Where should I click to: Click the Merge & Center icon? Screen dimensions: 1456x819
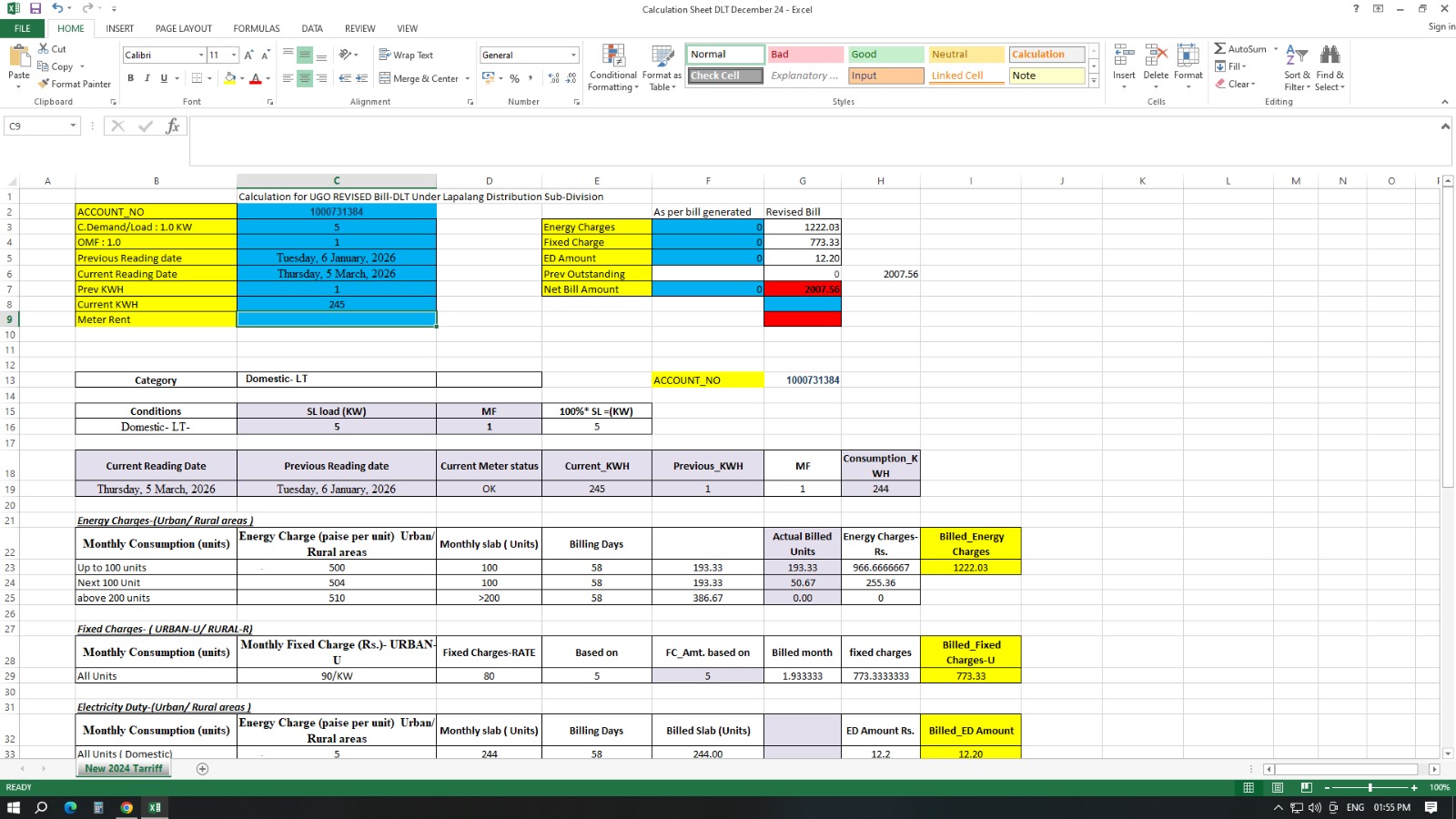point(385,78)
